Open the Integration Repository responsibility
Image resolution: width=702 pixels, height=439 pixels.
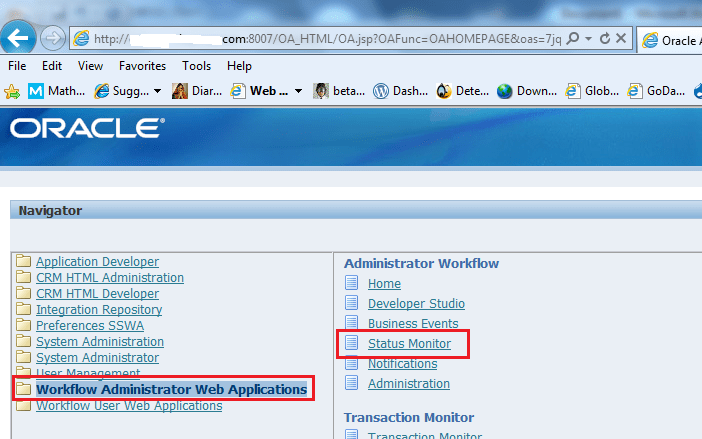[x=99, y=310]
